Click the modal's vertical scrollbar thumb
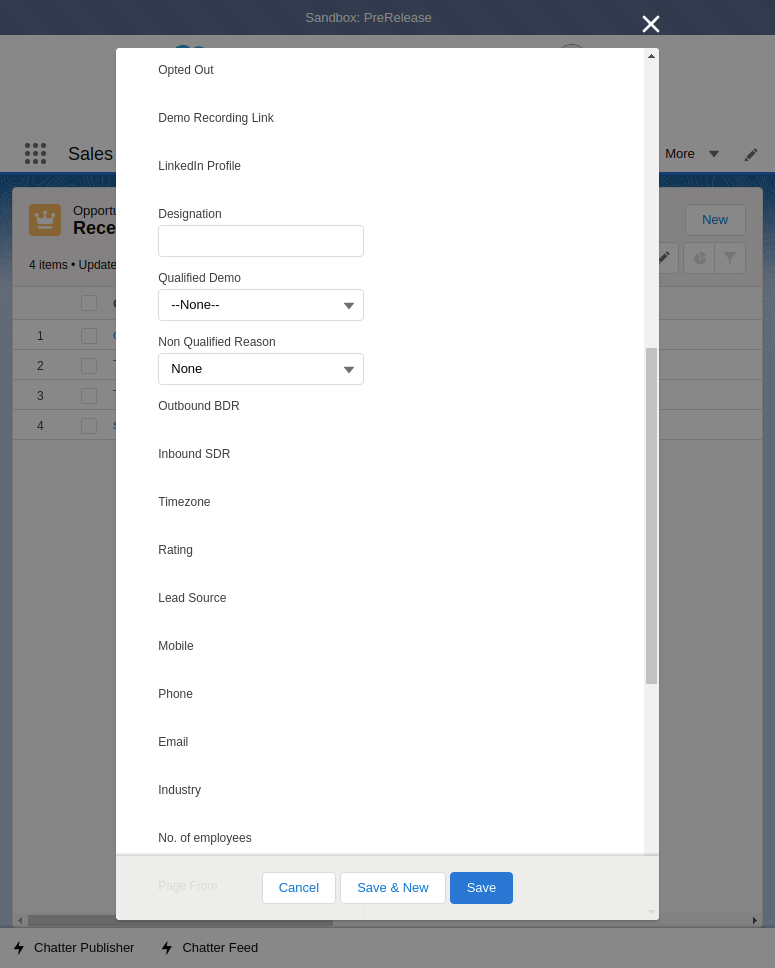The width and height of the screenshot is (775, 968). pos(651,515)
